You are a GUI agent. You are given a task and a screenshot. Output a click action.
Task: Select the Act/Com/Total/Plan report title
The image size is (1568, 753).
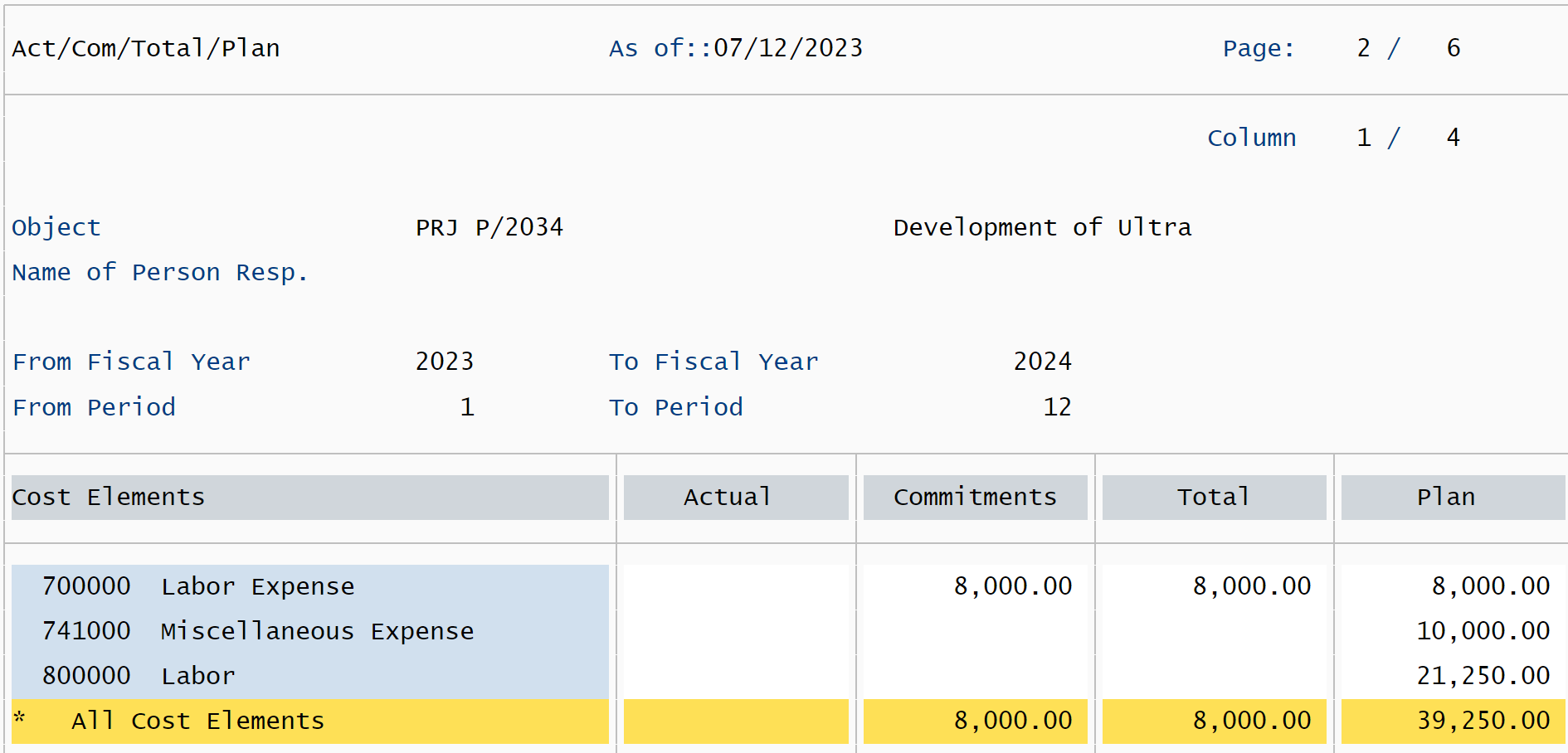click(x=146, y=48)
